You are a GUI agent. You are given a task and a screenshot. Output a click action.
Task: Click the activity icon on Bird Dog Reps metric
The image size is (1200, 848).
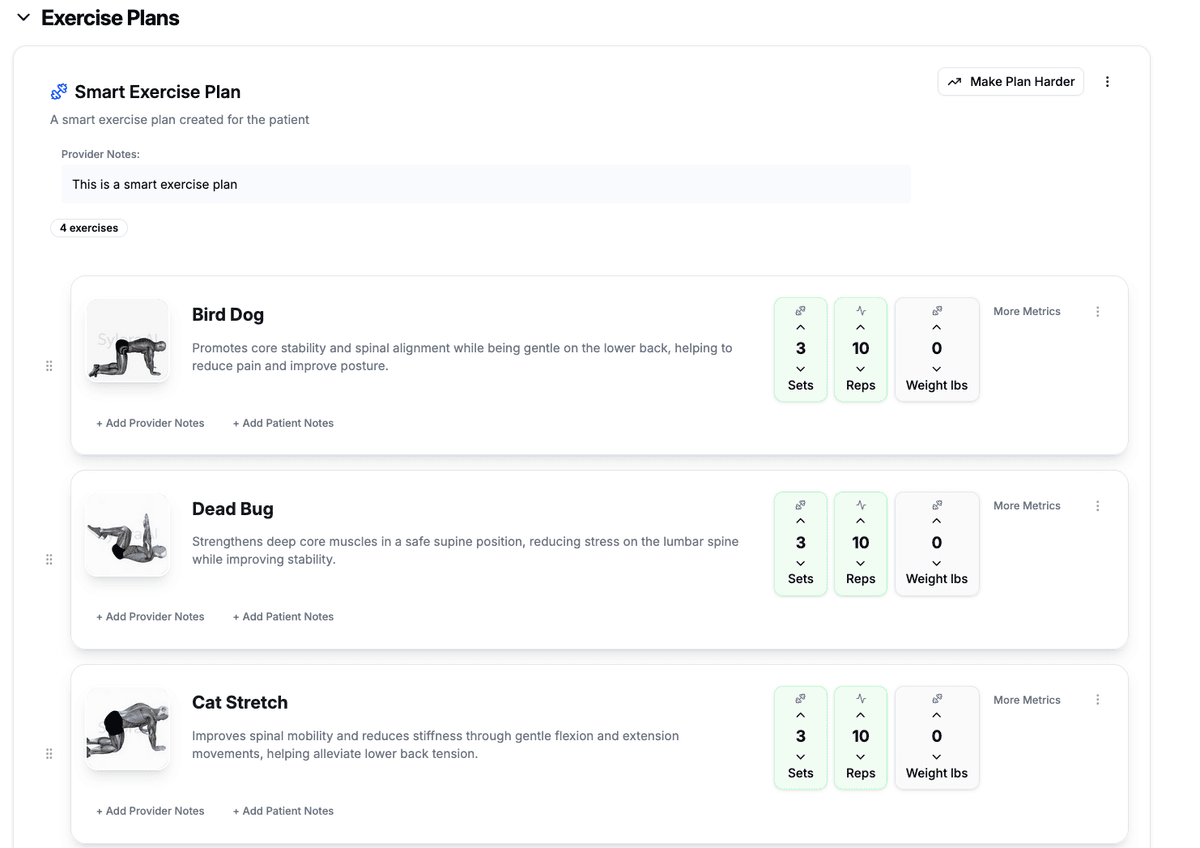(x=860, y=311)
